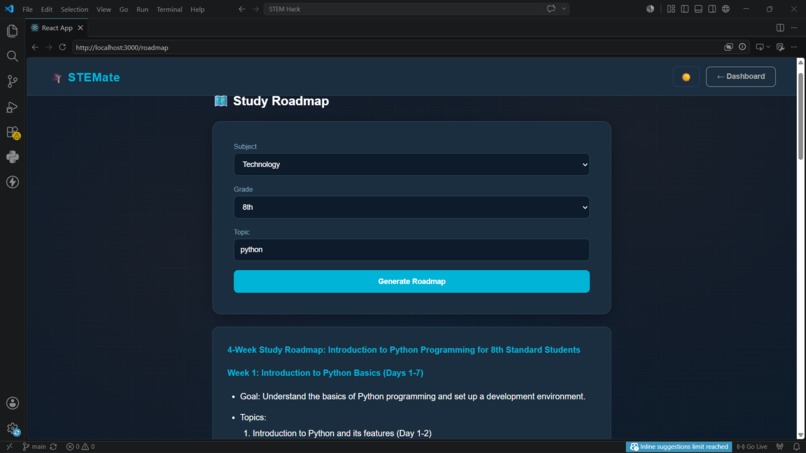Image resolution: width=806 pixels, height=453 pixels.
Task: Open the Selection menu
Action: pos(74,9)
